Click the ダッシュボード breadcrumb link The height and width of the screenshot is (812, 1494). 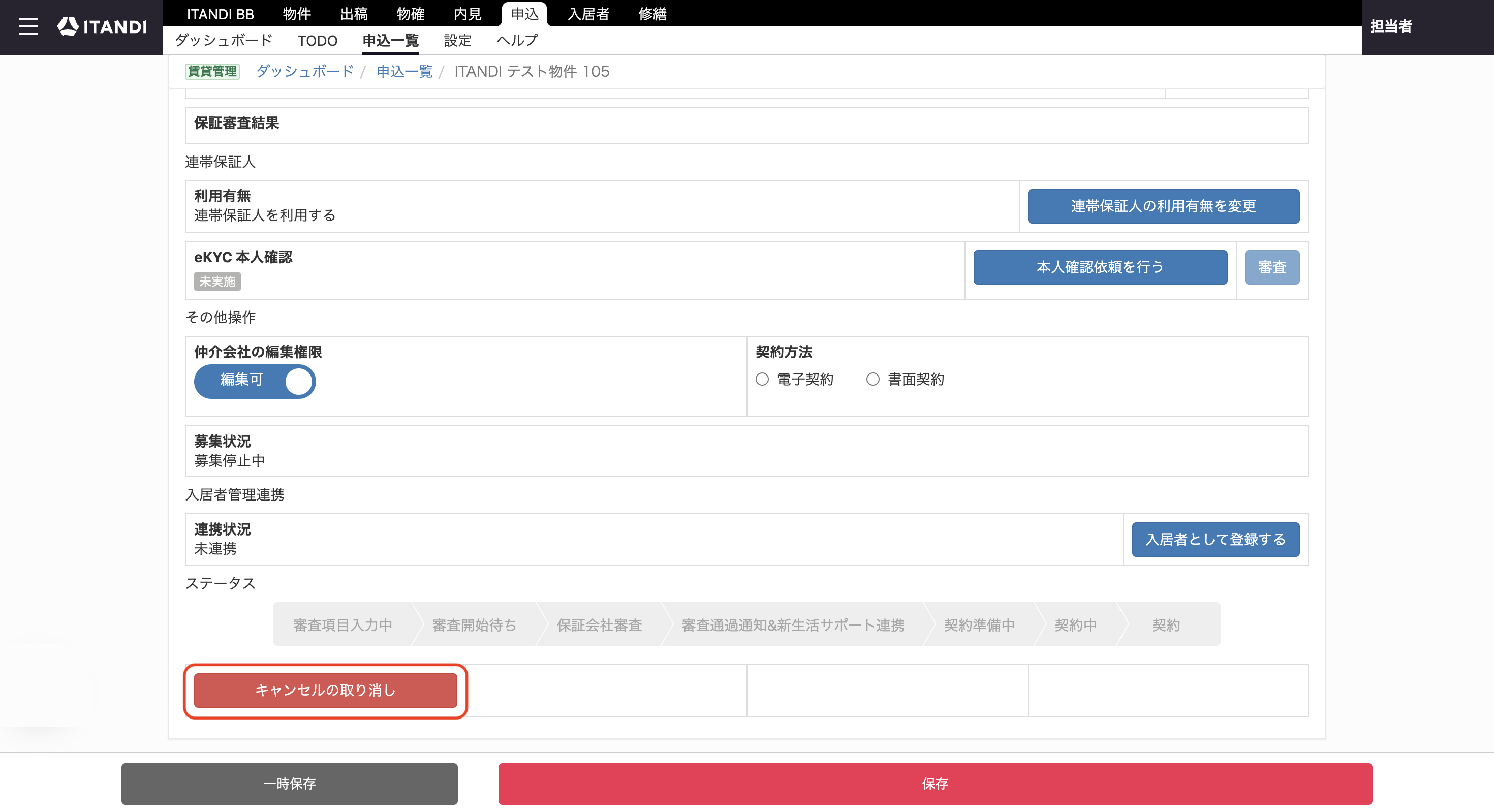(x=304, y=71)
